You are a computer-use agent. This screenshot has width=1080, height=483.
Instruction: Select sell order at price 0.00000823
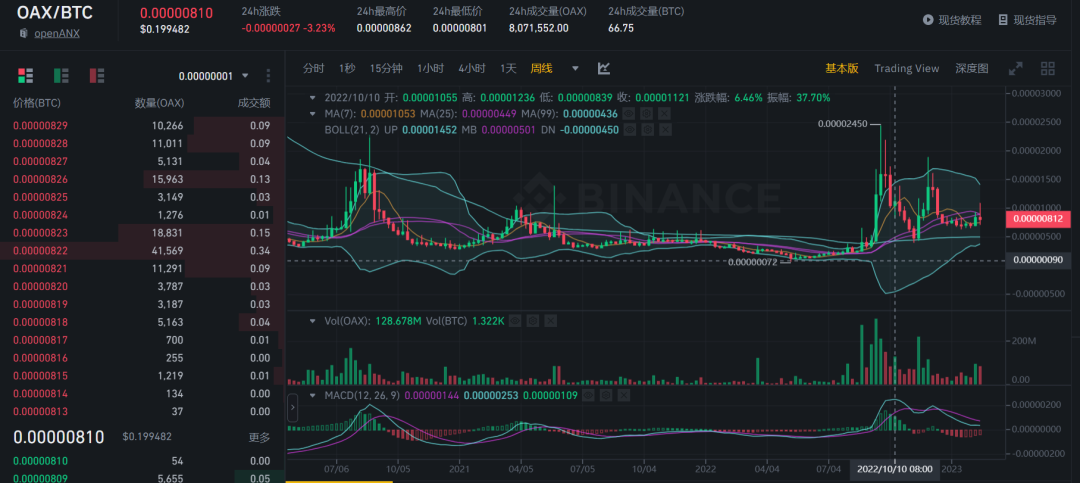142,233
